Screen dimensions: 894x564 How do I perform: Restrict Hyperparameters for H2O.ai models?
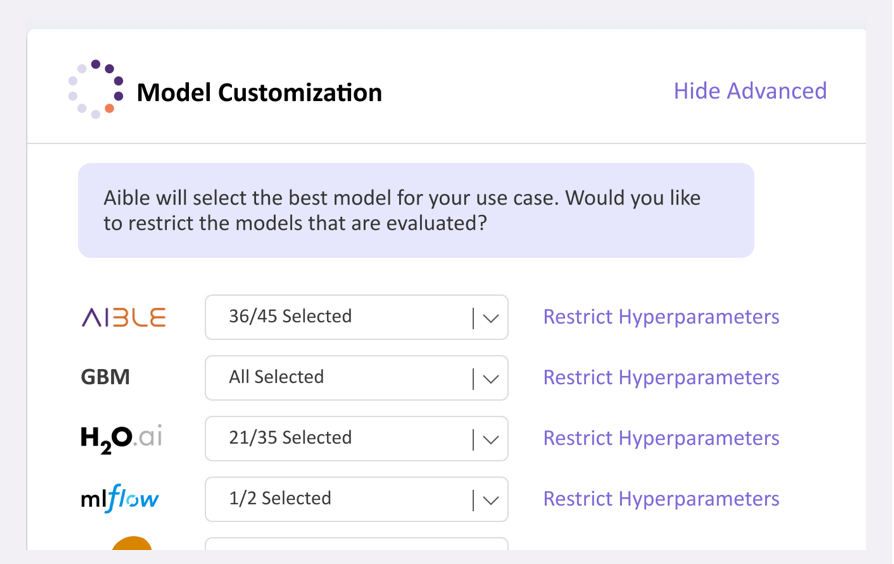[x=661, y=438]
